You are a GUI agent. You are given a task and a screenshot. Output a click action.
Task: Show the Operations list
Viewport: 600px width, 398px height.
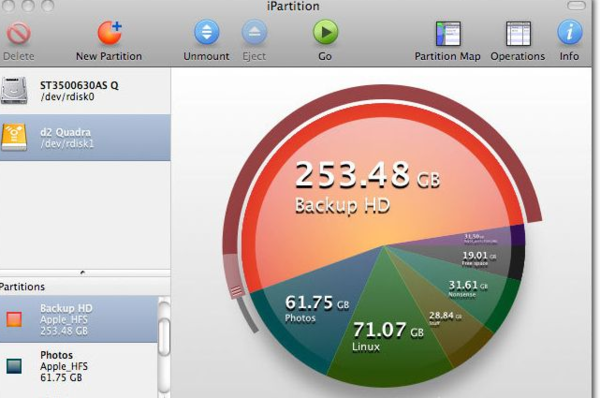pos(518,33)
